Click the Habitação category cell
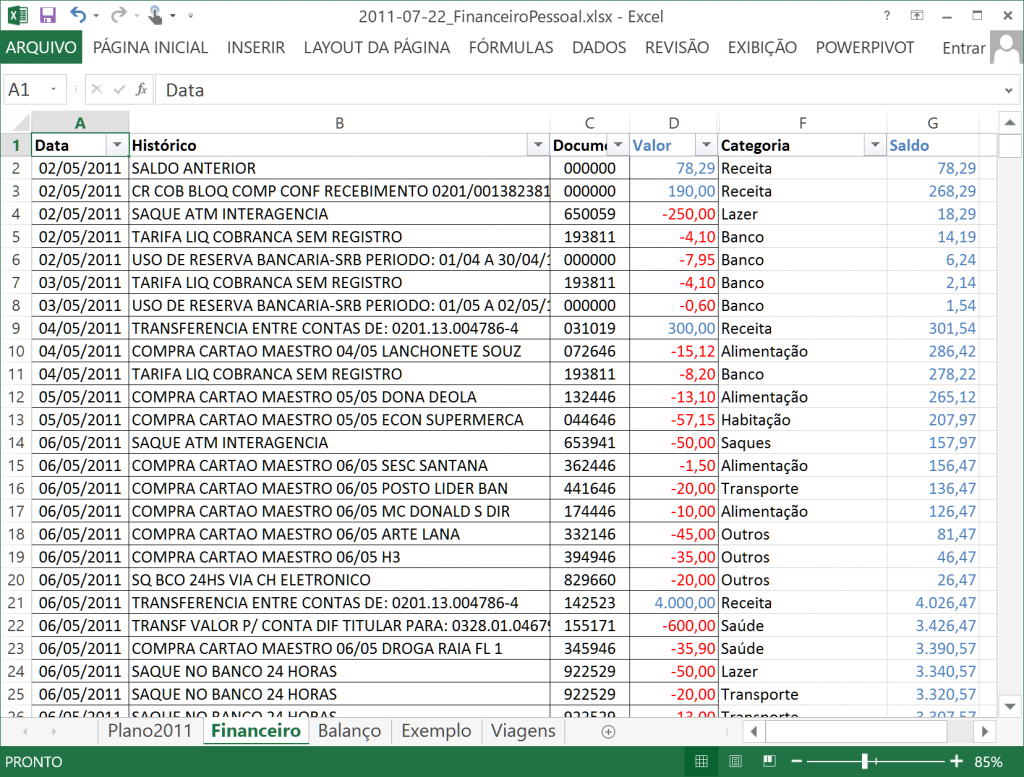 click(x=803, y=420)
